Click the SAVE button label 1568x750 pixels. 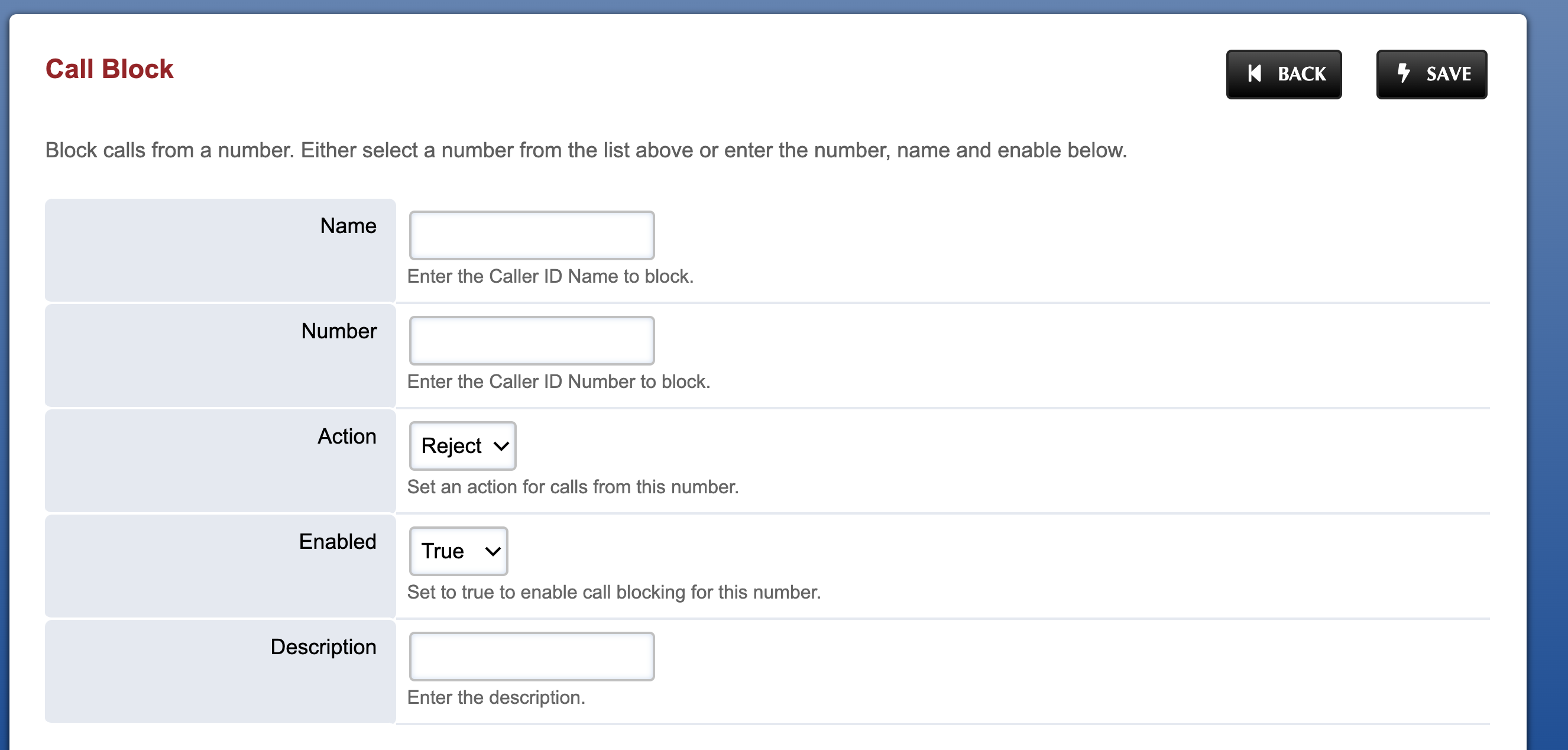[x=1449, y=75]
